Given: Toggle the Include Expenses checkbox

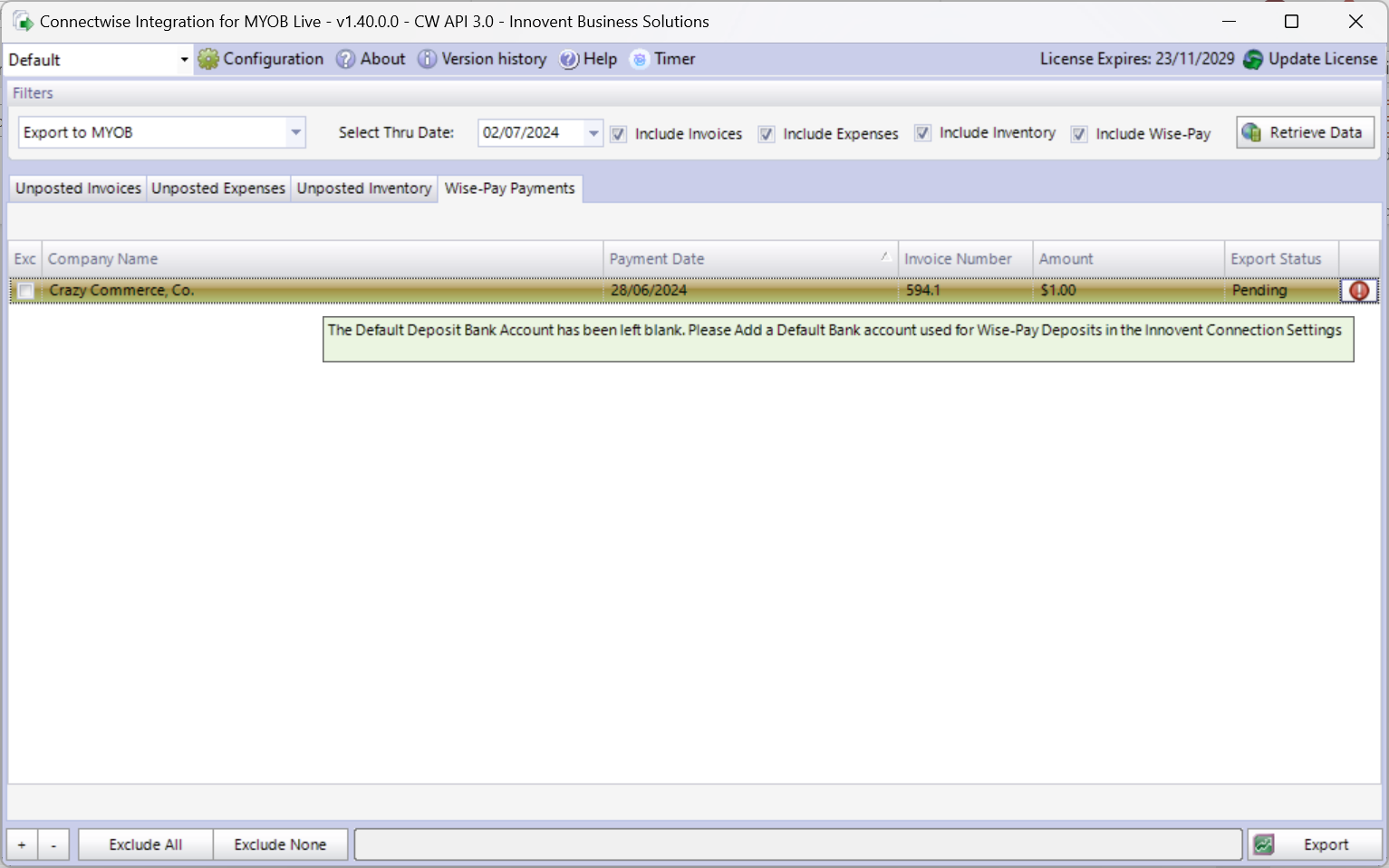Looking at the screenshot, I should 767,134.
